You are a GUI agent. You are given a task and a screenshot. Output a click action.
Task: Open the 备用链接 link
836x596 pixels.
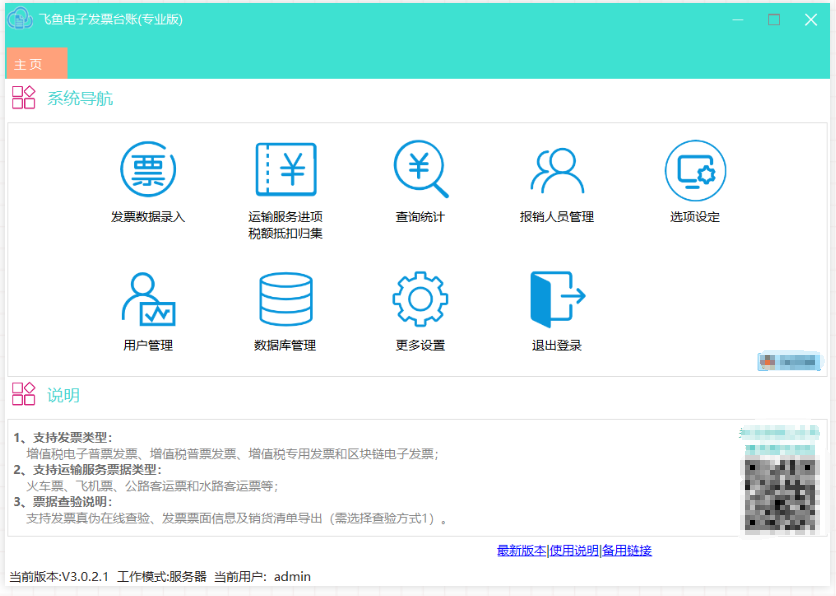627,550
